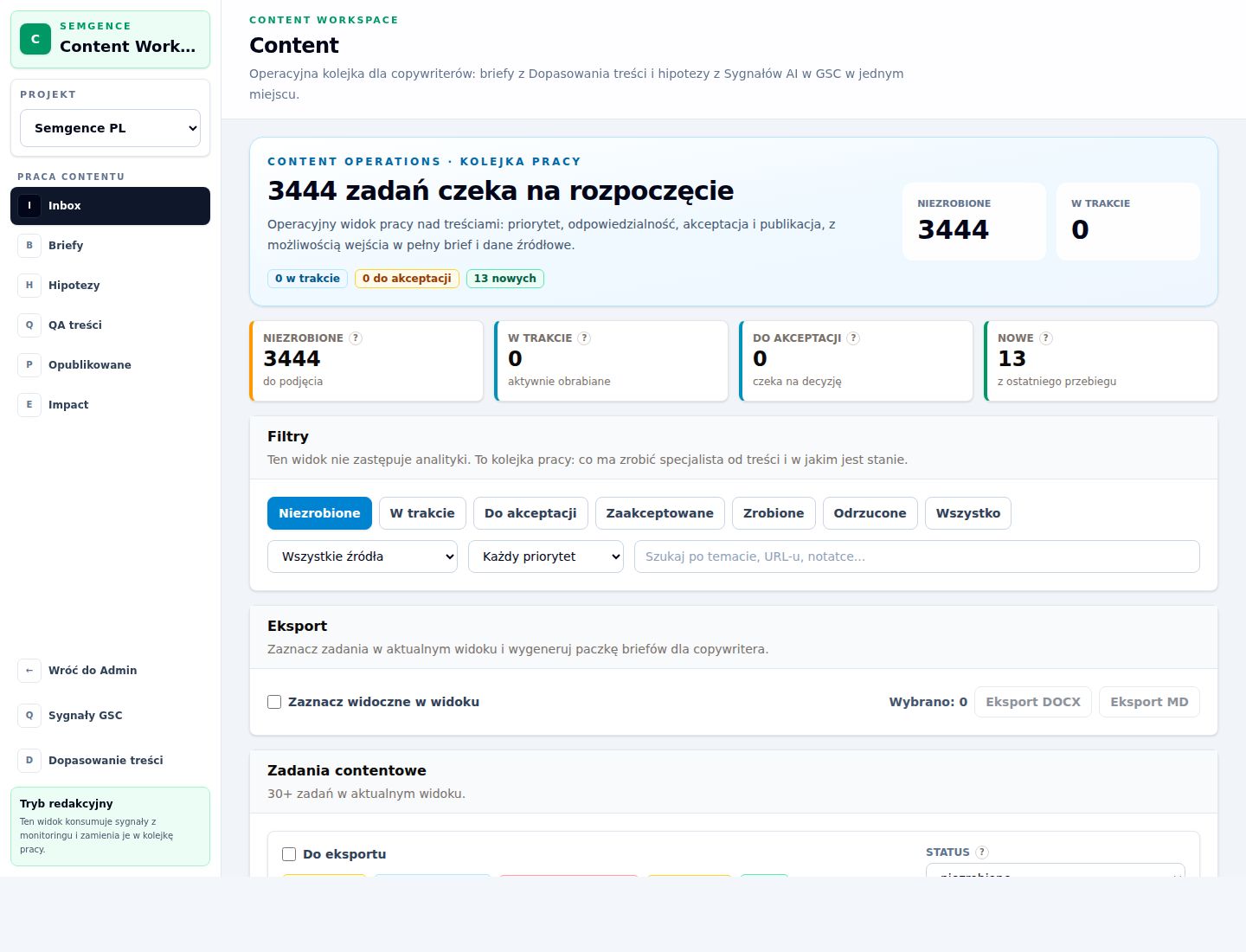Viewport: 1246px width, 952px height.
Task: Switch to the Wszystko filter tab
Action: click(x=967, y=513)
